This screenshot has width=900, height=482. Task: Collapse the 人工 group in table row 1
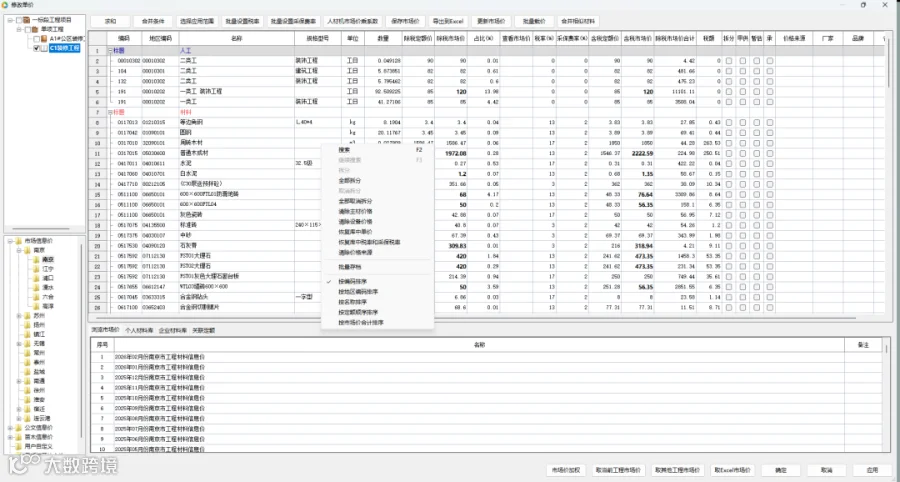110,50
